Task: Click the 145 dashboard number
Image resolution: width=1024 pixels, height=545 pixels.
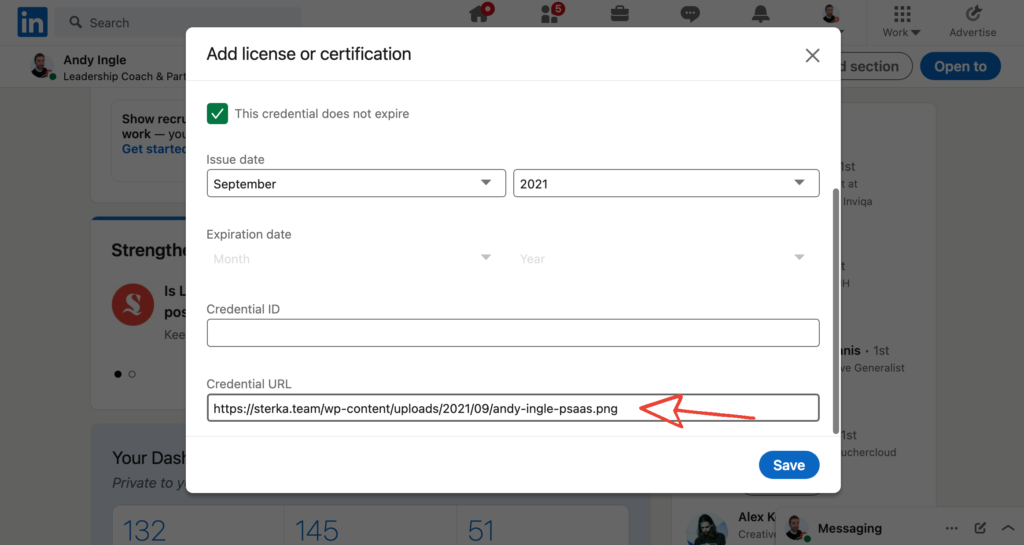Action: (317, 531)
